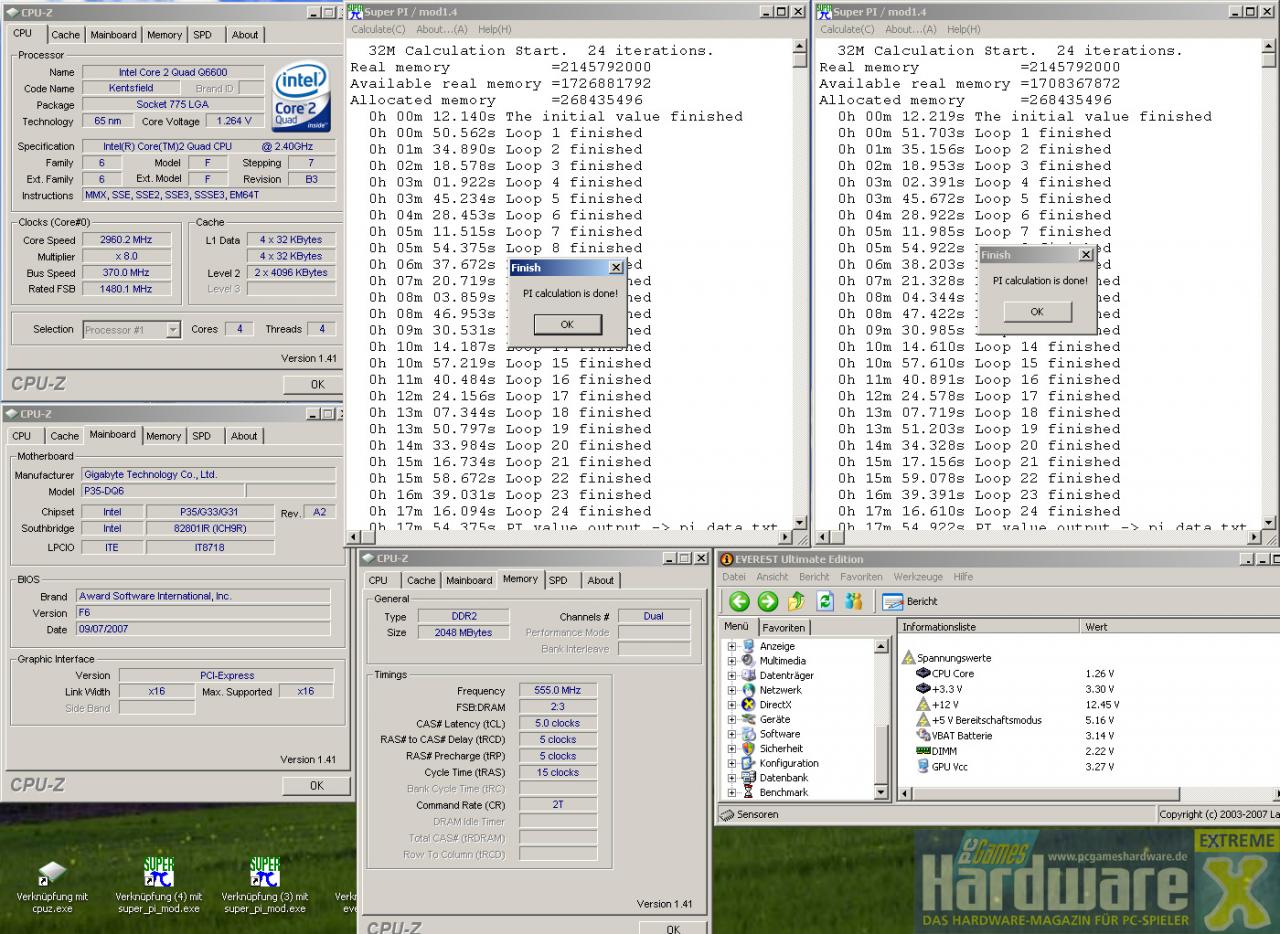
Task: Switch to Cache tab in top CPU-Z window
Action: tap(66, 35)
